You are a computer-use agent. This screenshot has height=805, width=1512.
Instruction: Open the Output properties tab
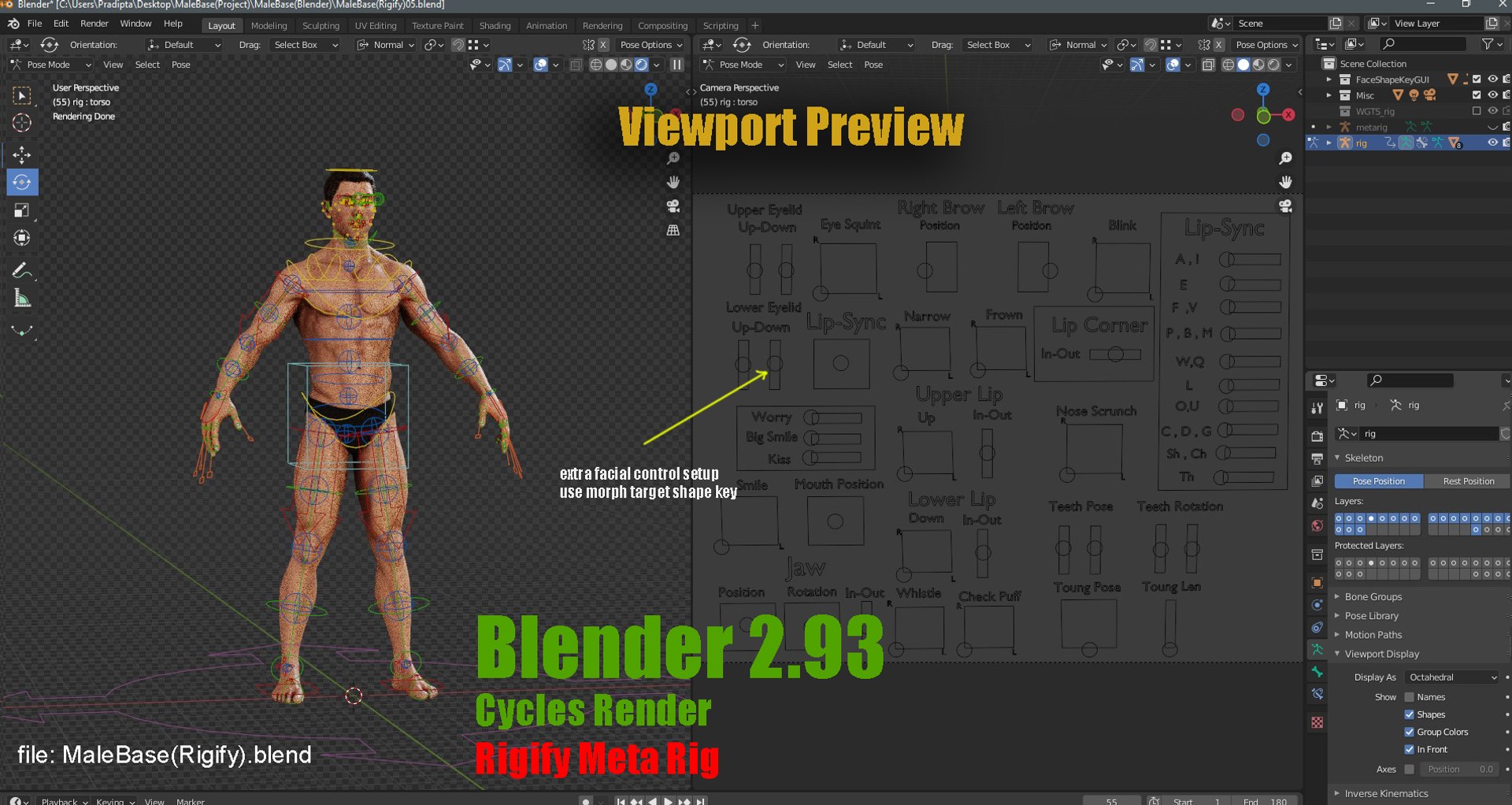tap(1317, 458)
